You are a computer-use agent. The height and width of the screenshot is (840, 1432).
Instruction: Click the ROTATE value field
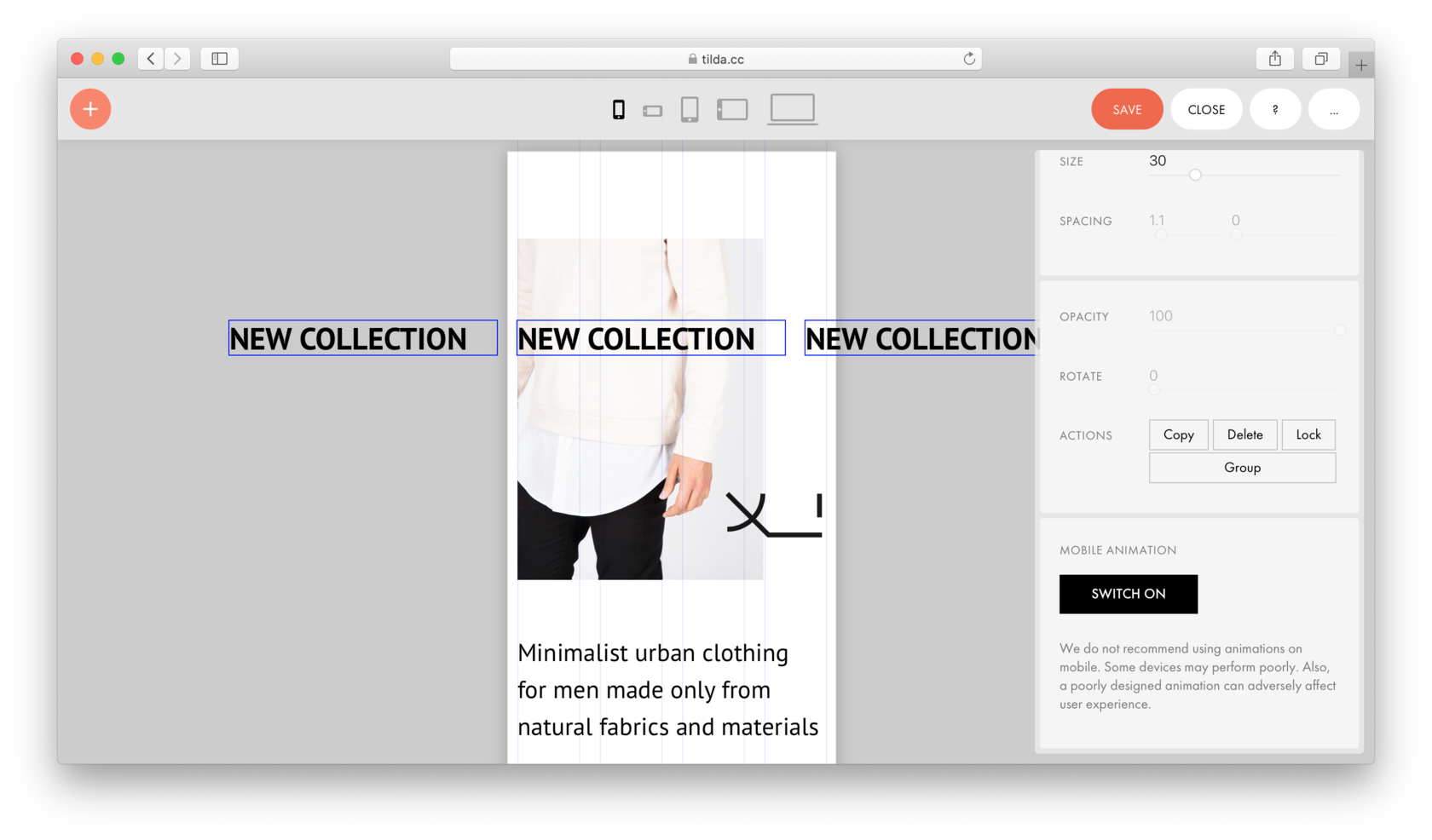1153,376
